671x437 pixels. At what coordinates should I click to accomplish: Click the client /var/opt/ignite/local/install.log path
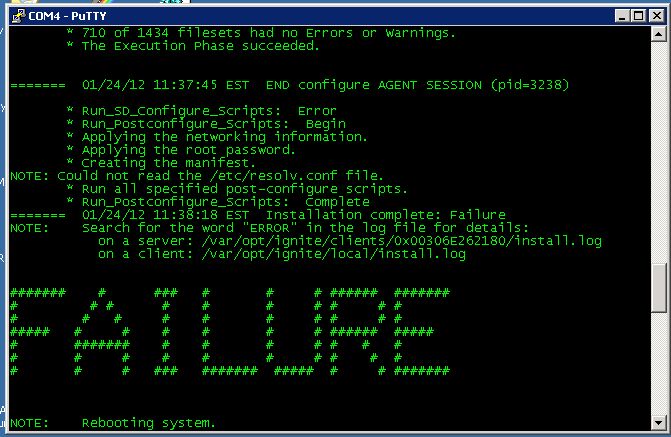tap(334, 254)
